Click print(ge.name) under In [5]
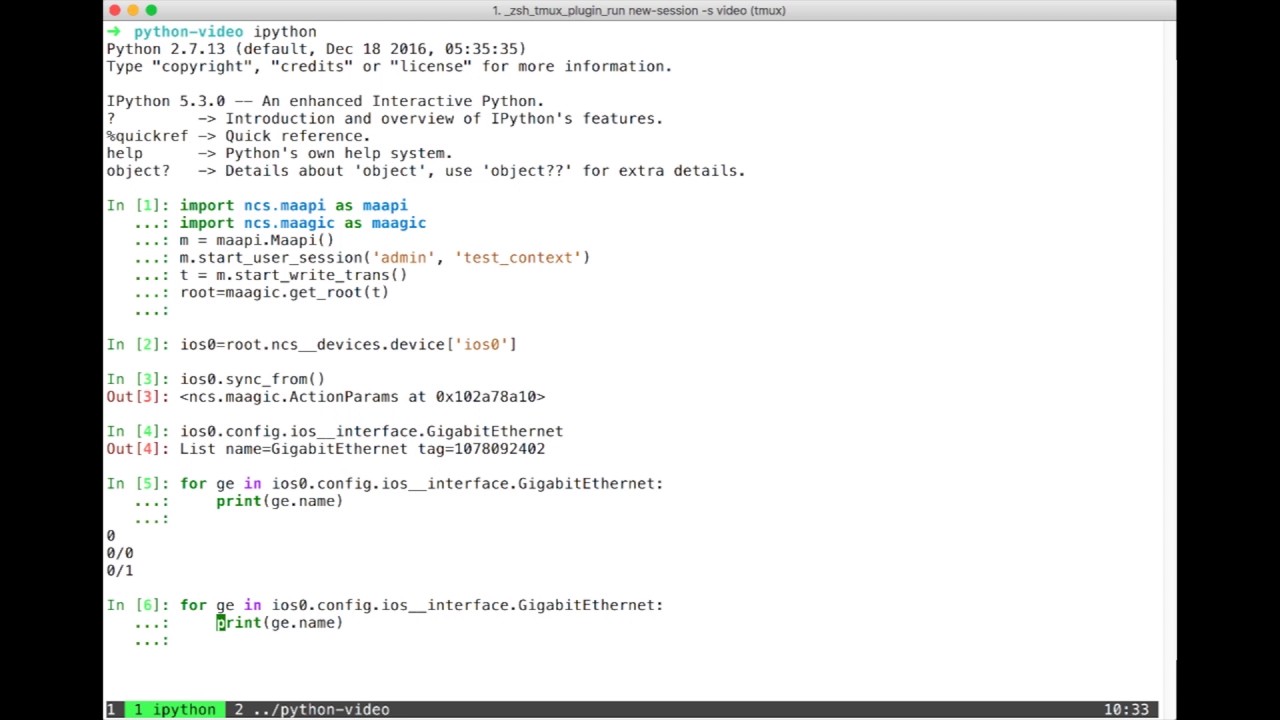This screenshot has width=1280, height=720. click(279, 501)
